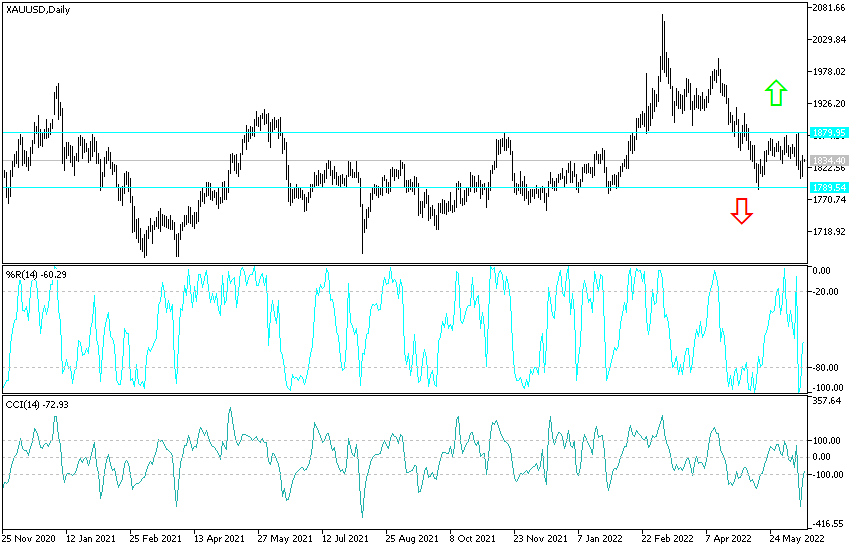
Task: Click the 7 Apr 2022 date label
Action: point(729,538)
